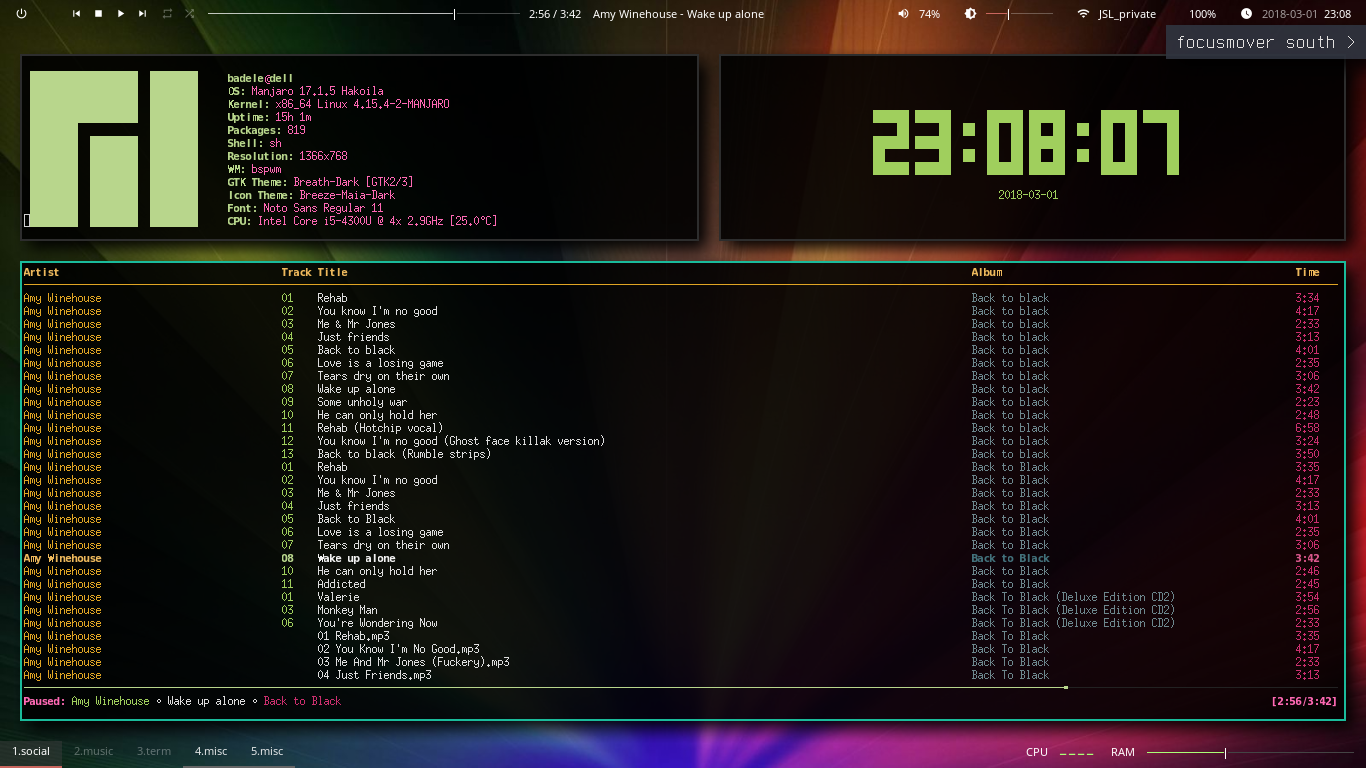The width and height of the screenshot is (1366, 768).
Task: Resume playback with the play icon
Action: tap(121, 14)
